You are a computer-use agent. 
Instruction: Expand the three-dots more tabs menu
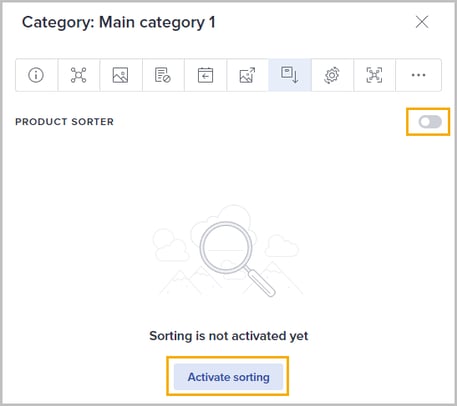click(x=418, y=75)
